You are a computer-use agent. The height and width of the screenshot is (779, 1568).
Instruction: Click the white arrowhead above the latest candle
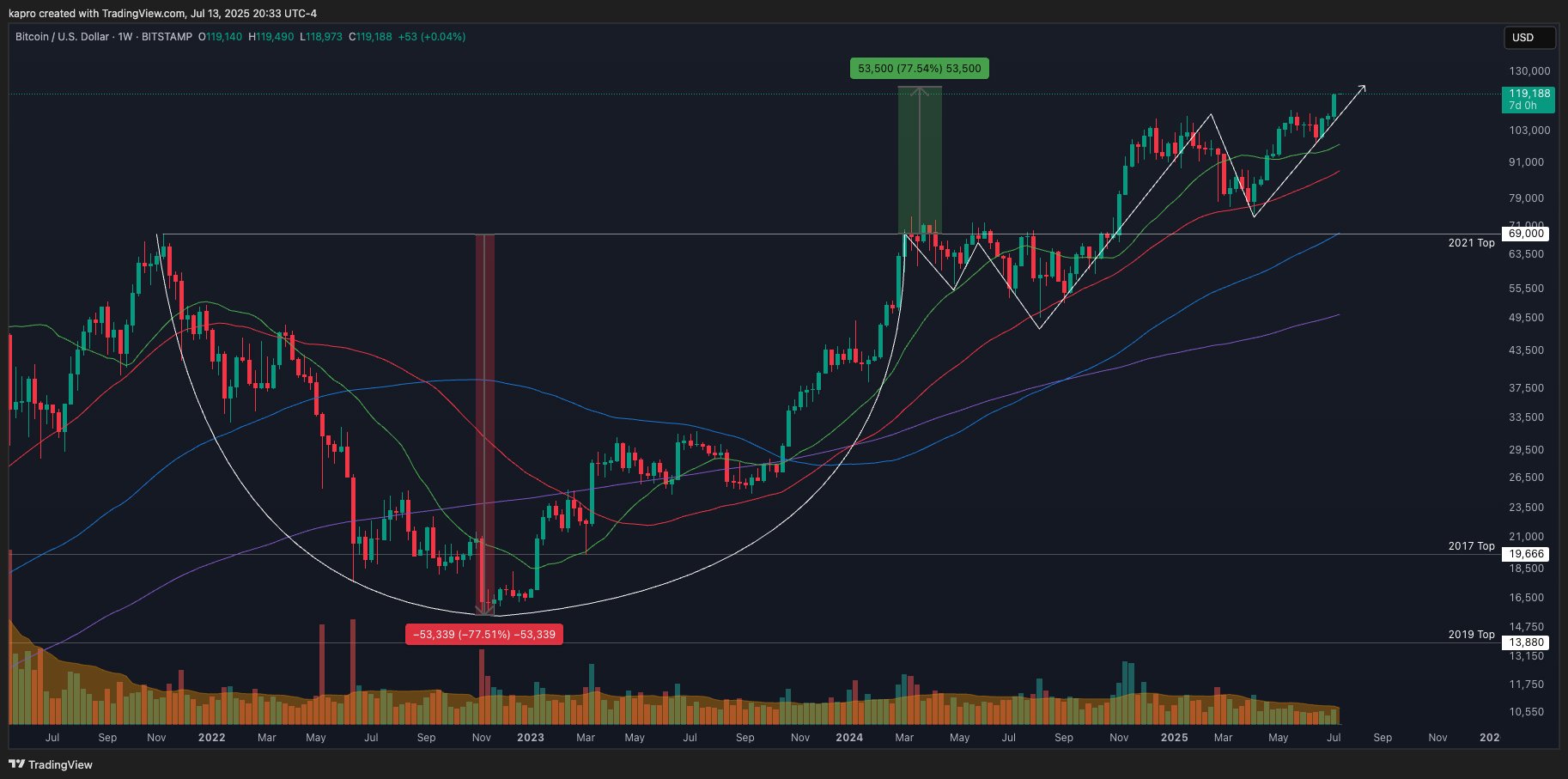[1361, 88]
